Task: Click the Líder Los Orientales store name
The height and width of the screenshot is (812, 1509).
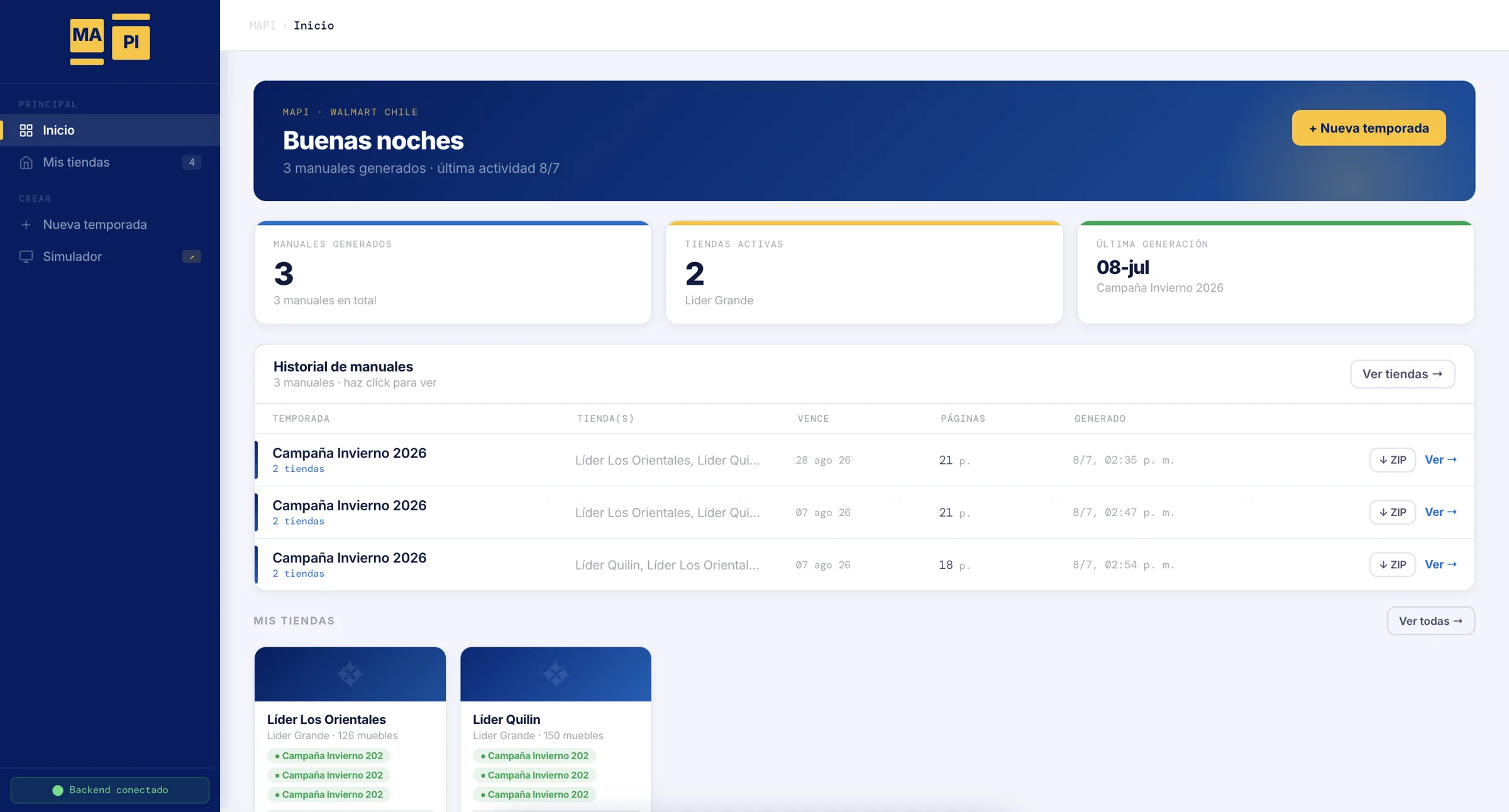Action: 326,720
